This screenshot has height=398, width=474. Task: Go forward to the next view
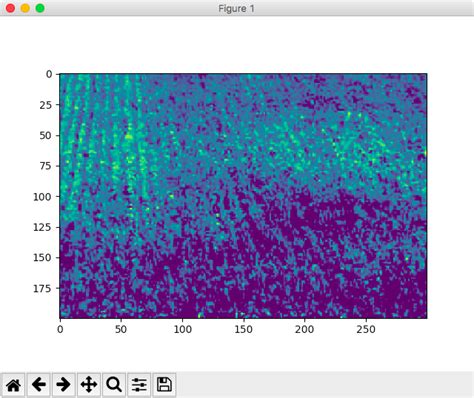[x=64, y=385]
